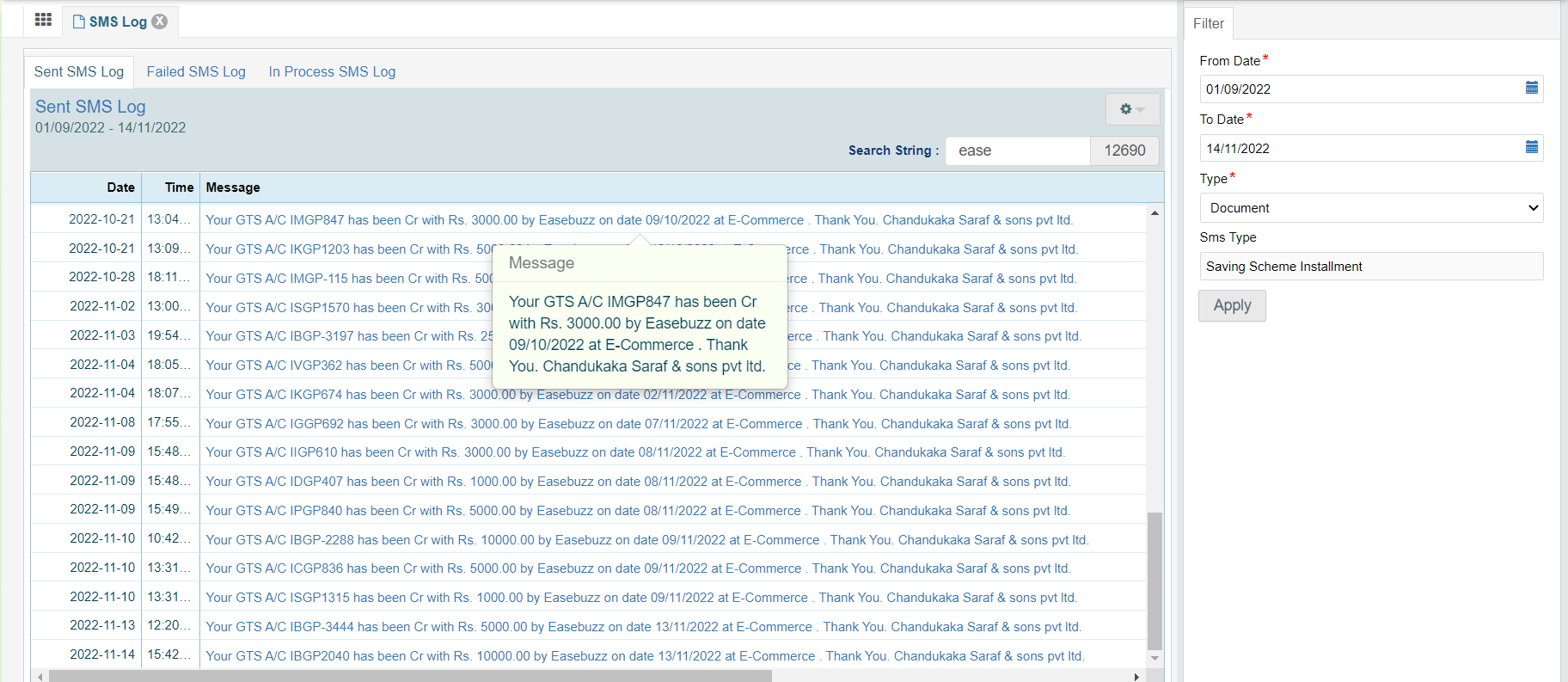Switch to In Process SMS Log tab
The height and width of the screenshot is (682, 1568).
[x=332, y=71]
